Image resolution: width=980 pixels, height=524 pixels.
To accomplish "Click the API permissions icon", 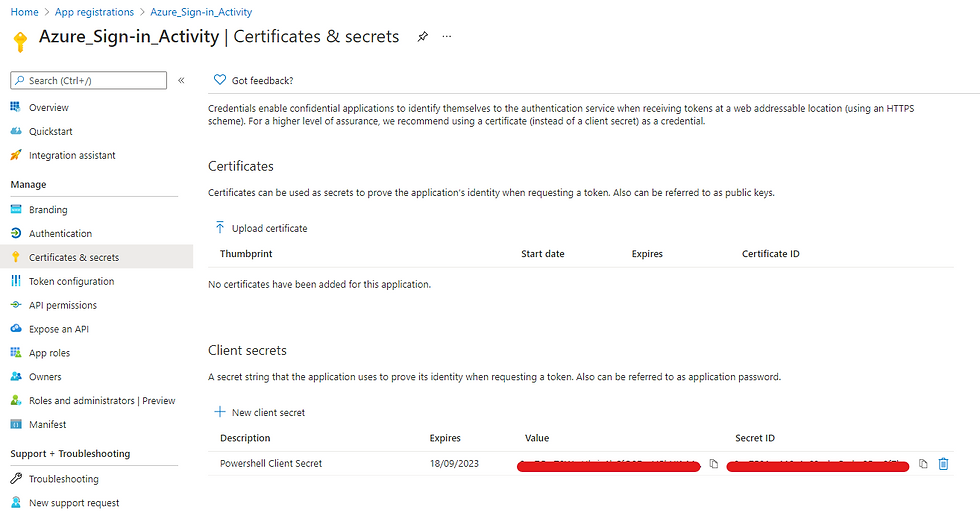I will (x=16, y=305).
